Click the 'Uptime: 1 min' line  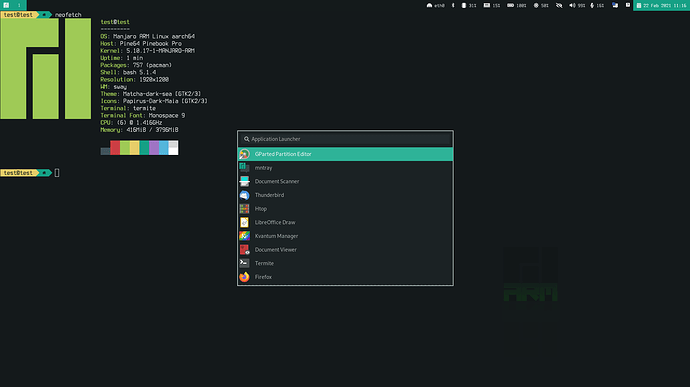121,58
